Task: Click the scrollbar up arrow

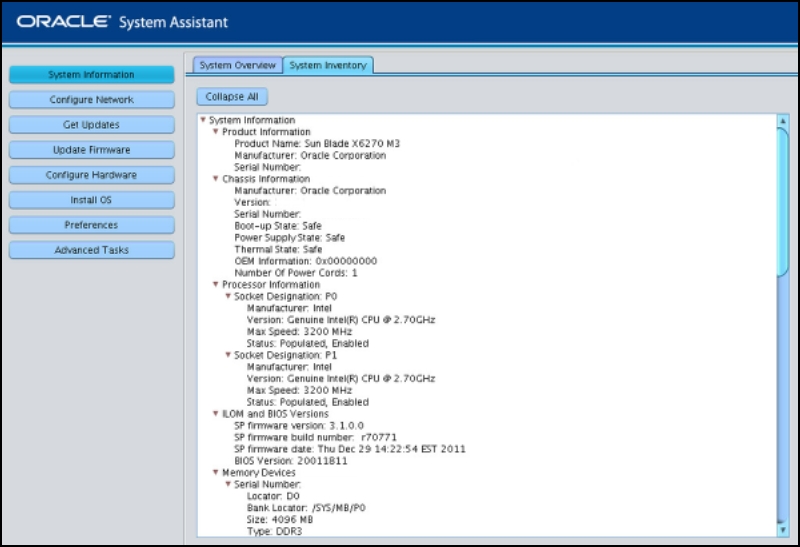Action: point(783,121)
